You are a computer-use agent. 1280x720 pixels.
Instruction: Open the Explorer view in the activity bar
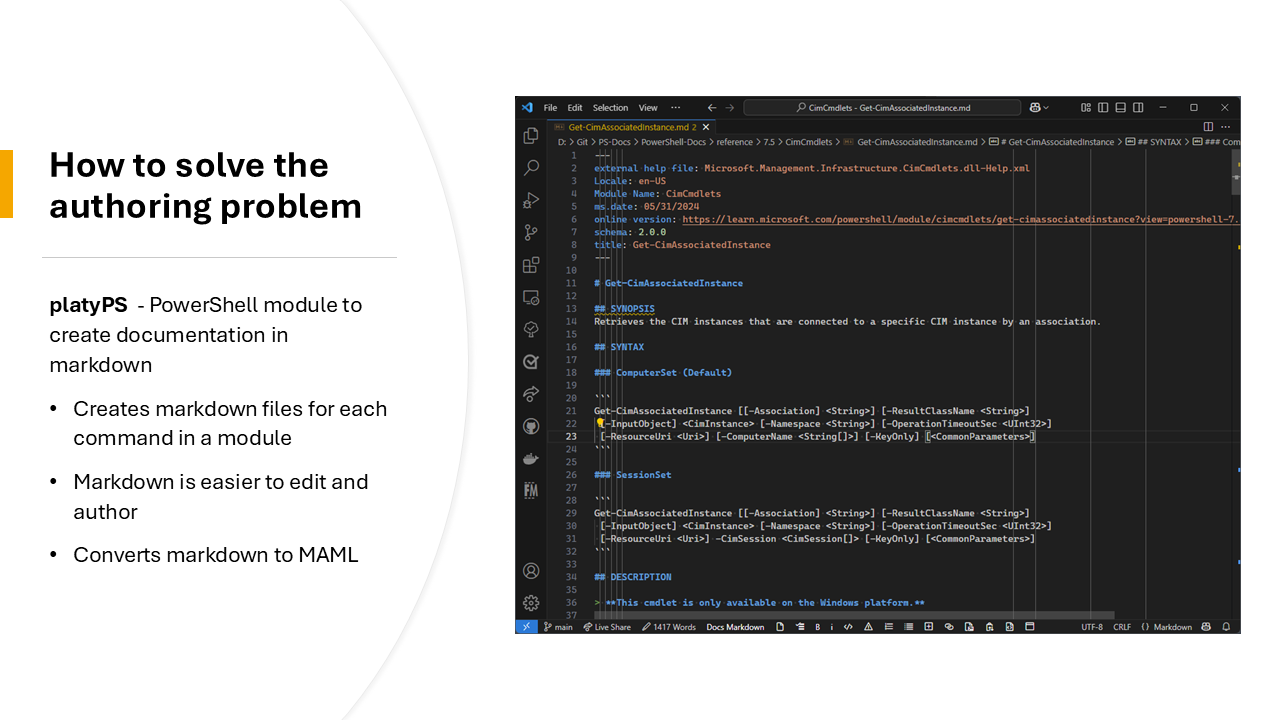pyautogui.click(x=530, y=135)
